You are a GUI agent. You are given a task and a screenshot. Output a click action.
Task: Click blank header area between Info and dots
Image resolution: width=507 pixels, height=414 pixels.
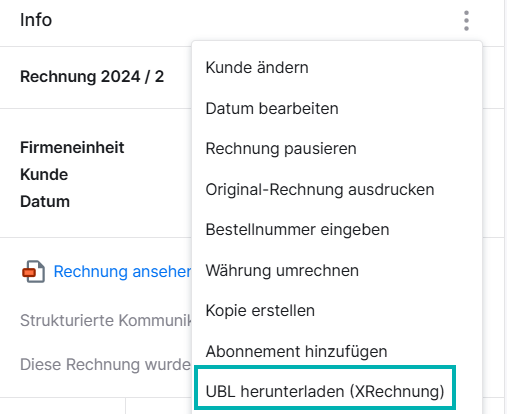pyautogui.click(x=253, y=21)
